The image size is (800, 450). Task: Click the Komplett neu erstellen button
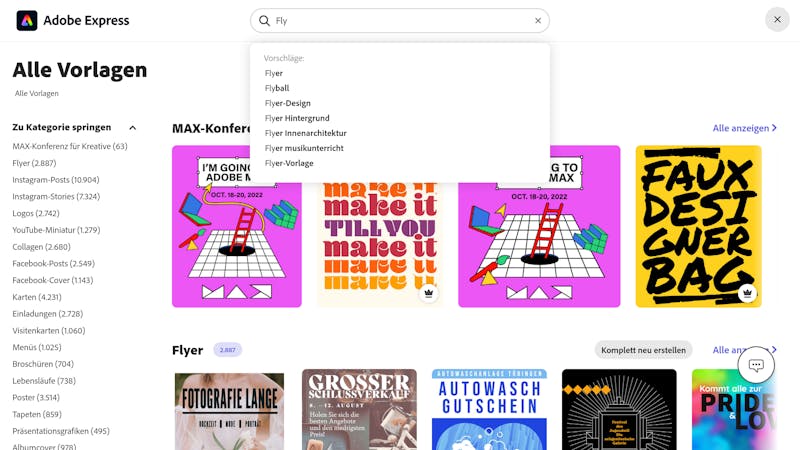(643, 350)
